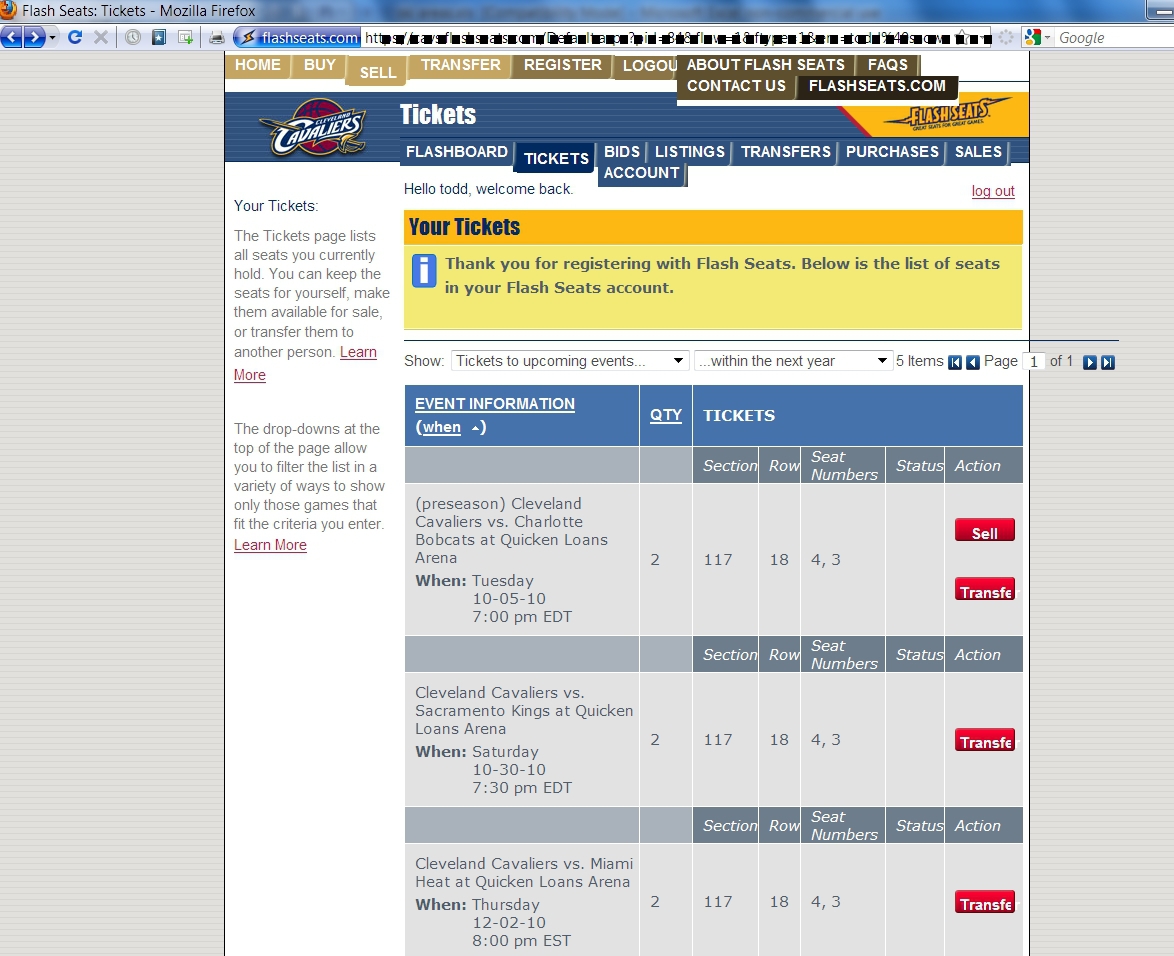Click the page number input field
The width and height of the screenshot is (1174, 956).
1033,362
